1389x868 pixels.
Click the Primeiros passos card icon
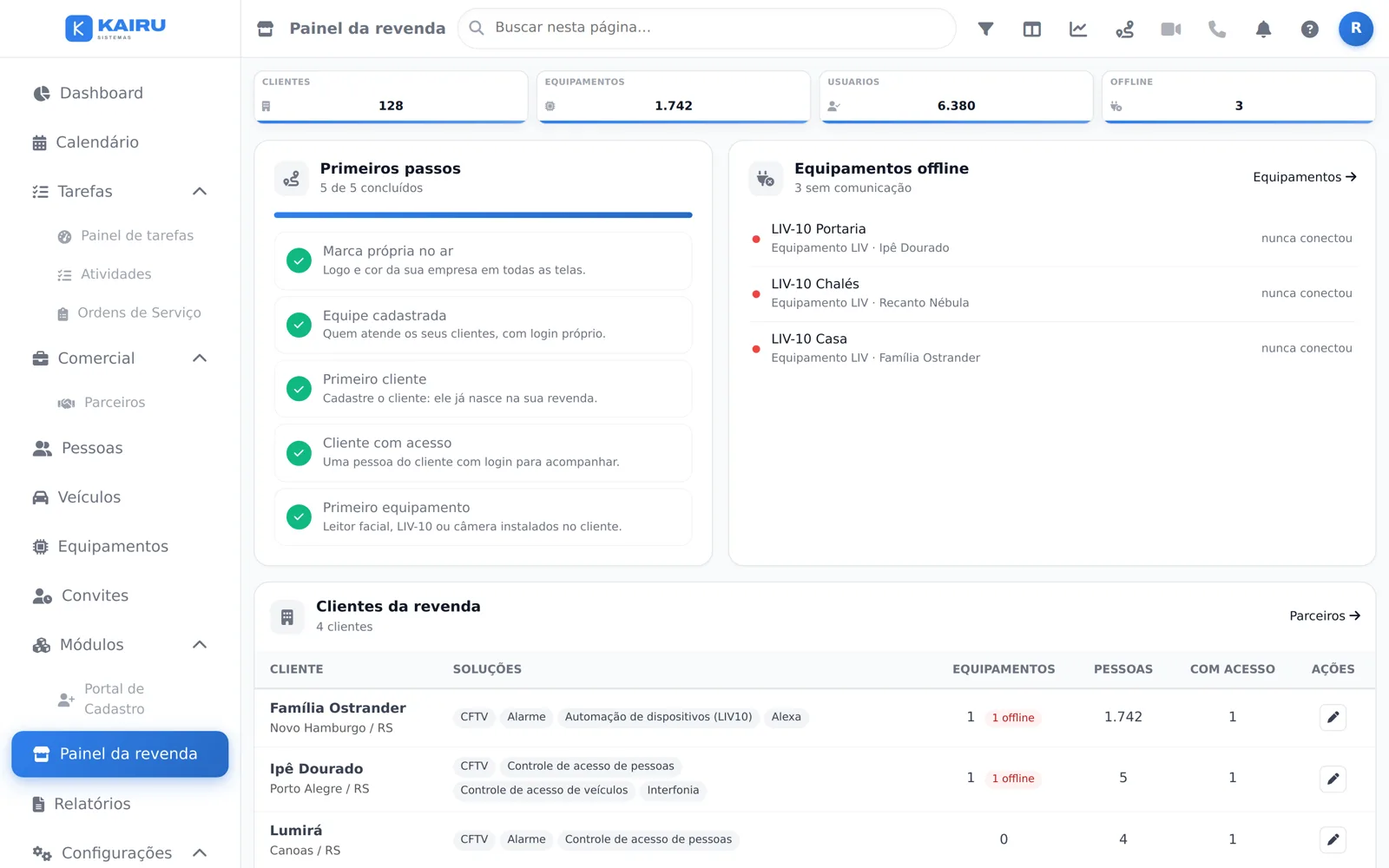pyautogui.click(x=292, y=178)
